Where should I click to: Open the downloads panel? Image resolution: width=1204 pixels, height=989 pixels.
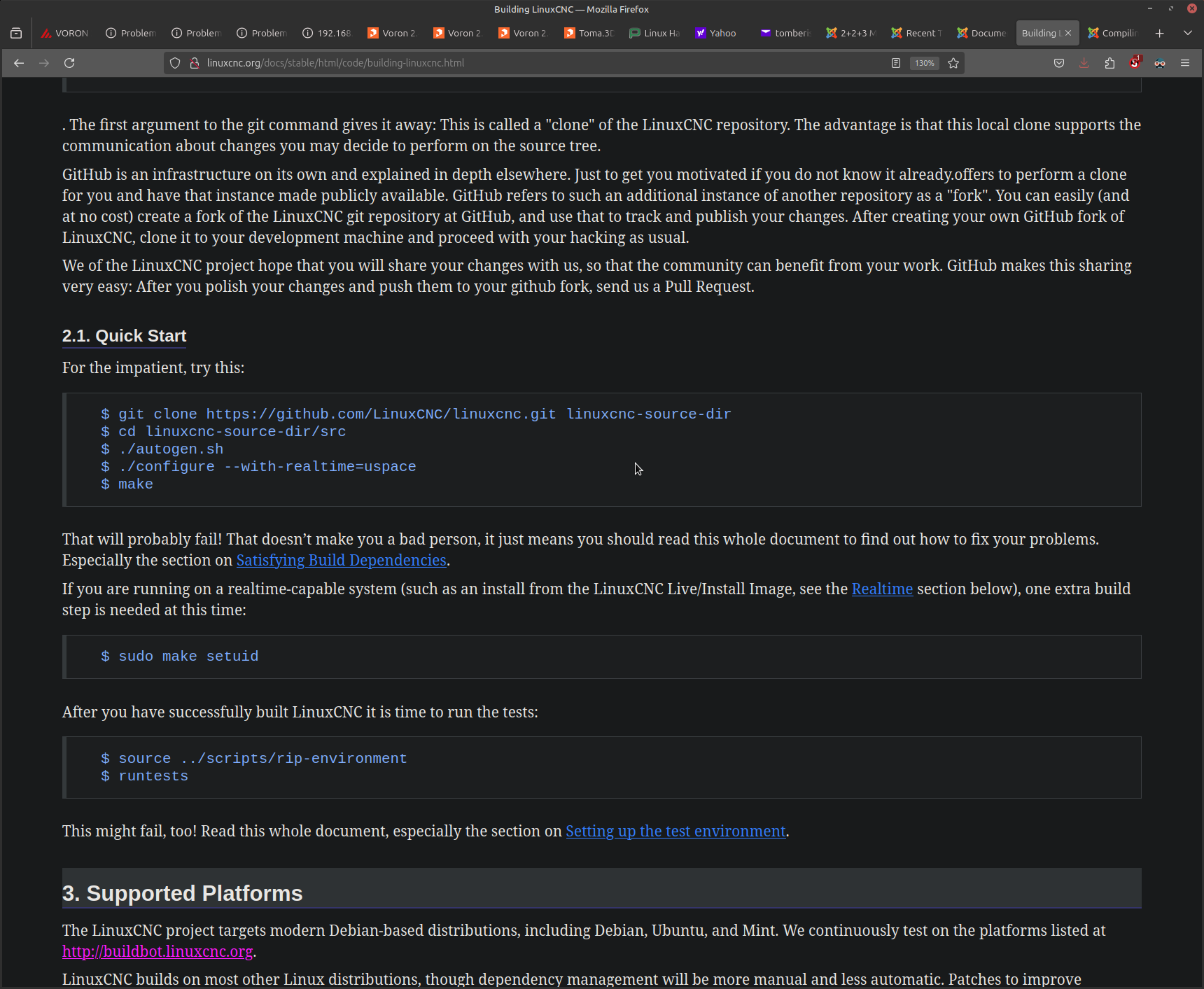(1084, 63)
